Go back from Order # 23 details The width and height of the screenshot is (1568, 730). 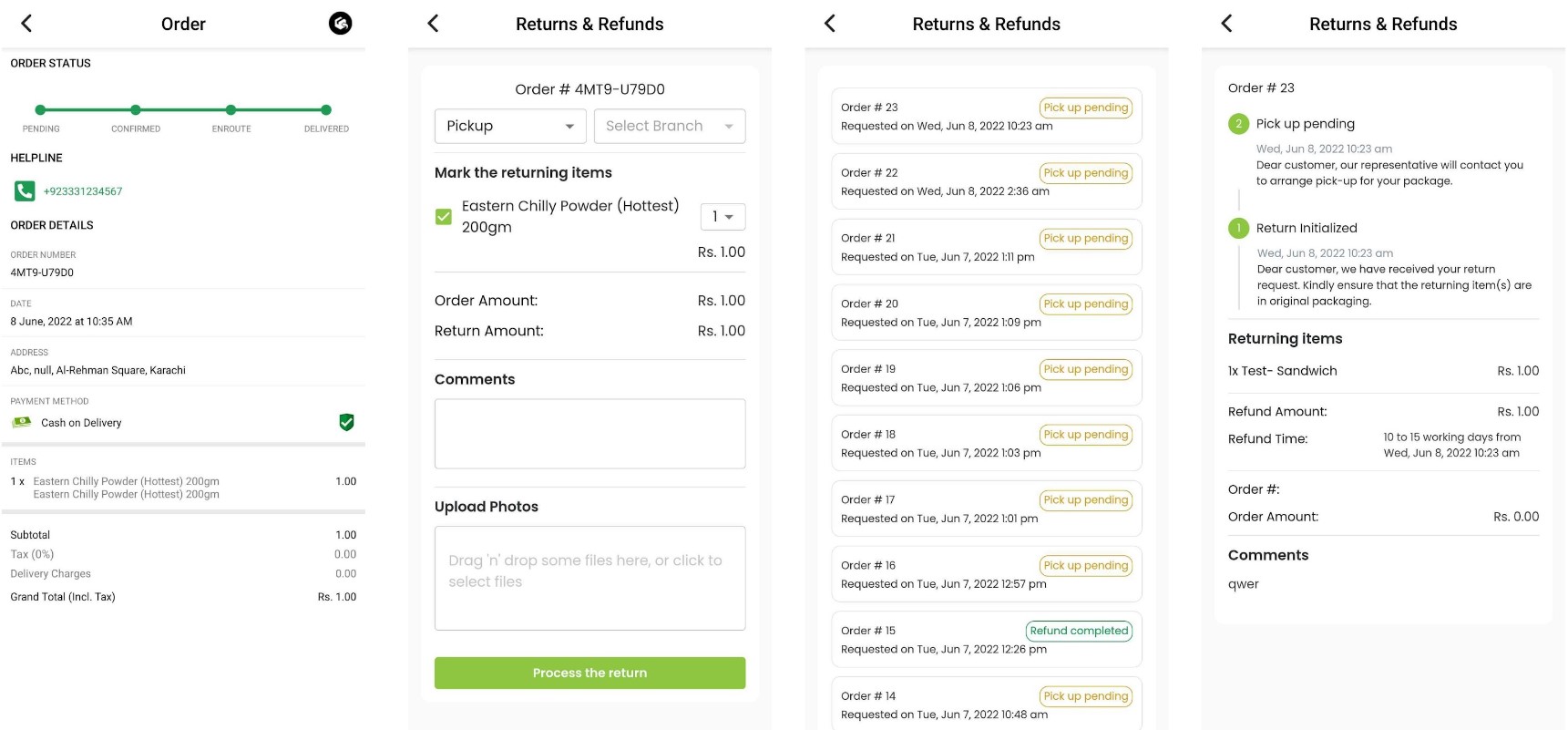pyautogui.click(x=1227, y=24)
